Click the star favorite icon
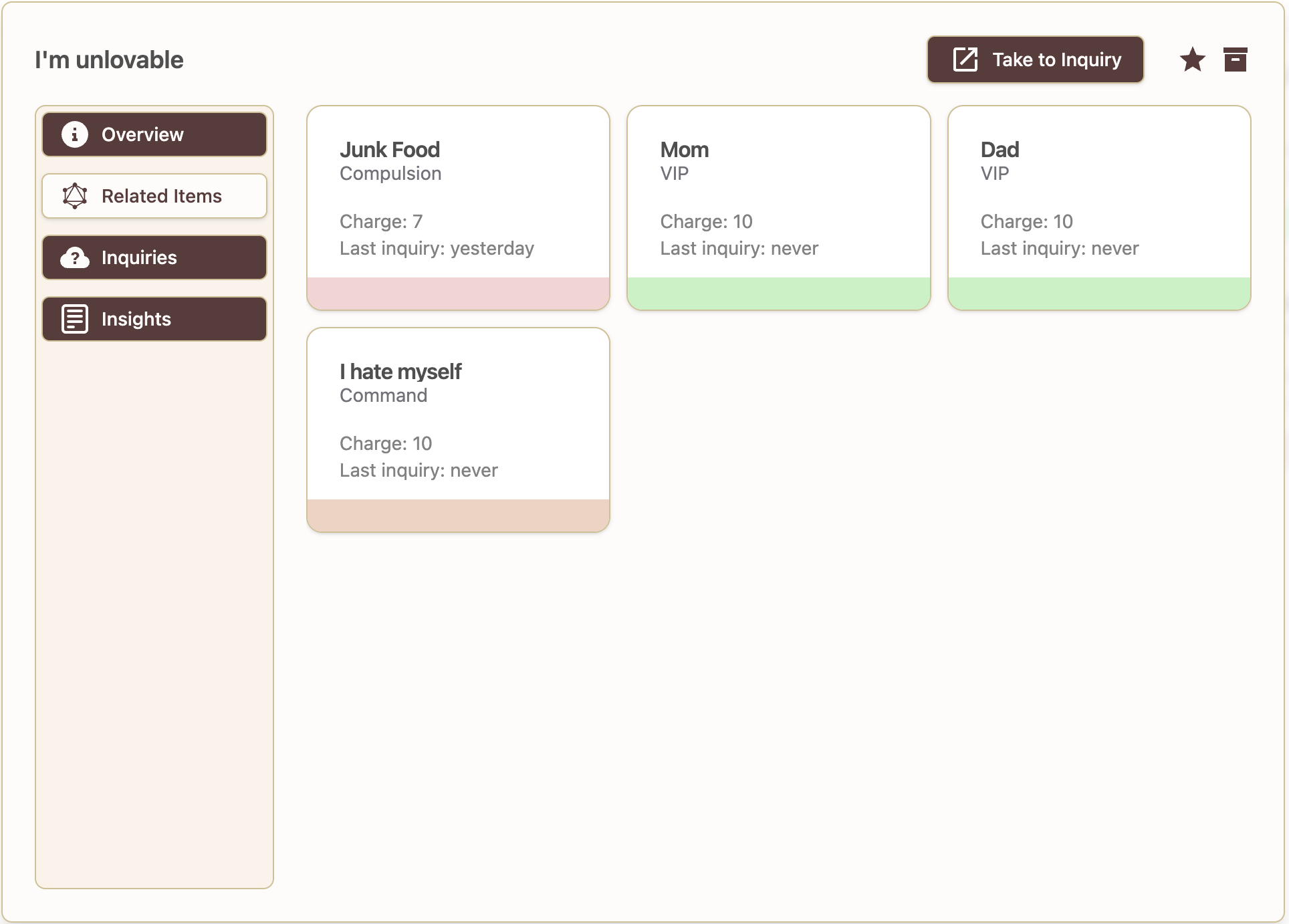The width and height of the screenshot is (1289, 924). (1192, 60)
